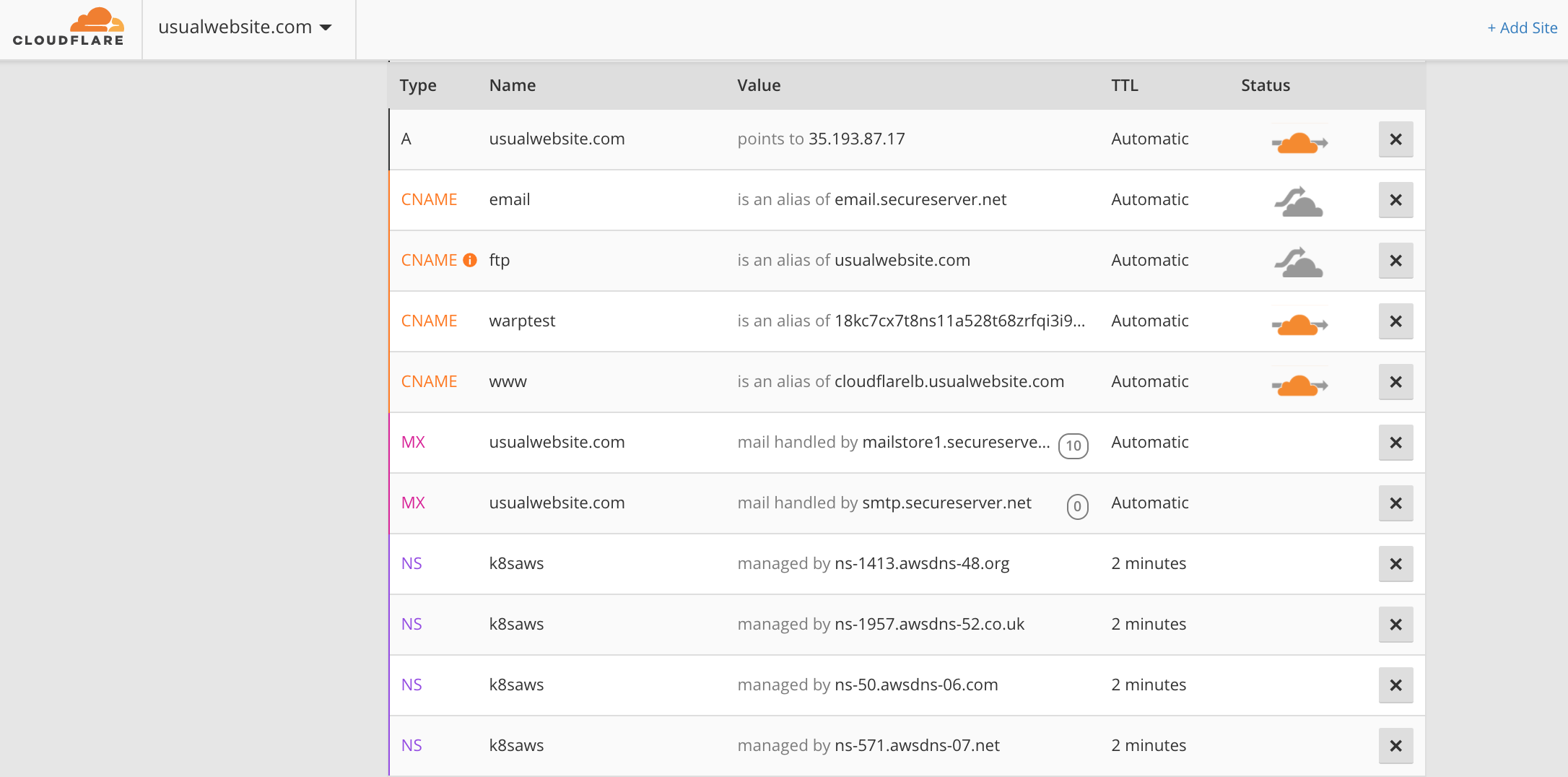The image size is (1568, 777).
Task: Edit the value mailstore1.secureserve...
Action: [x=957, y=442]
